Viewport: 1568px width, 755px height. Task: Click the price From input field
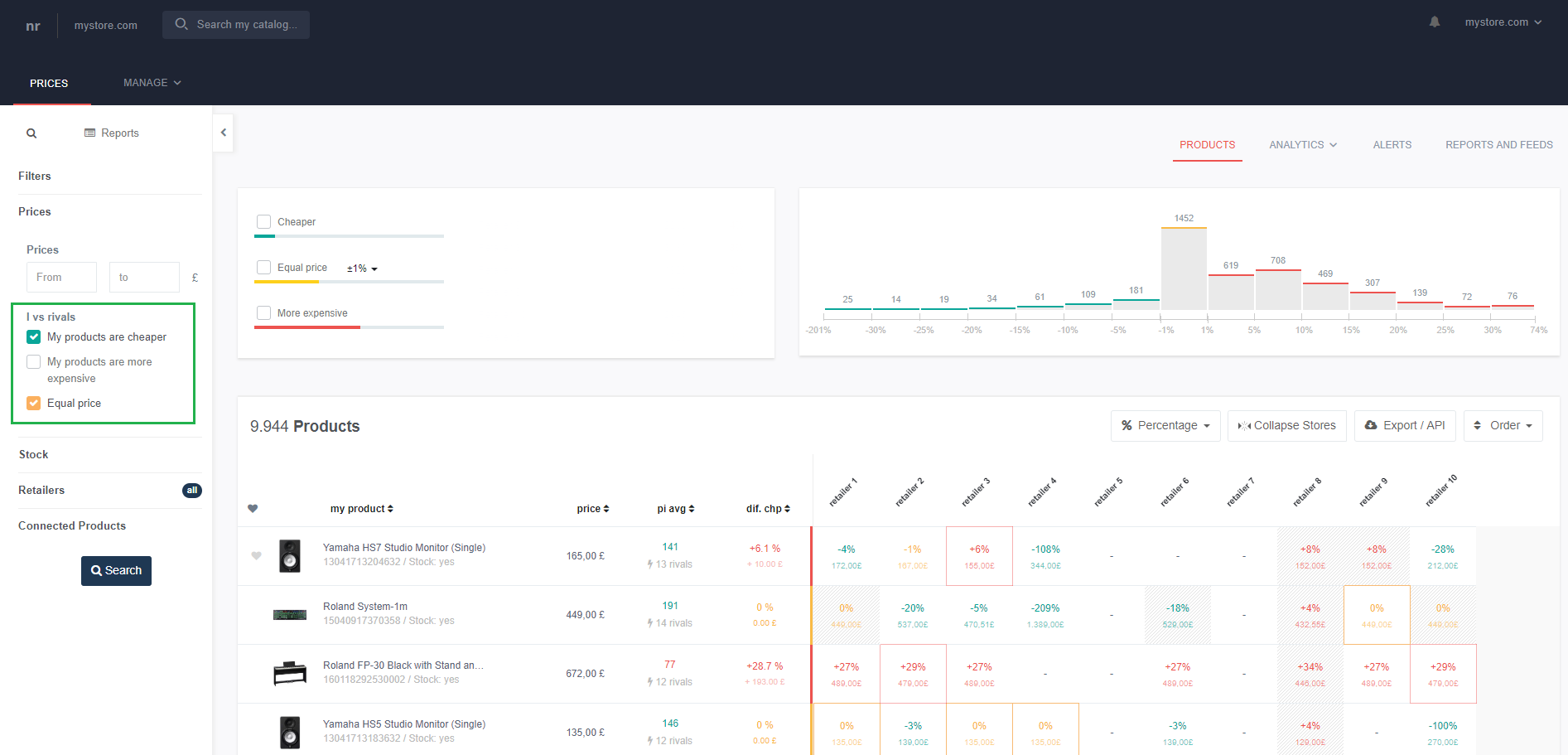[61, 278]
